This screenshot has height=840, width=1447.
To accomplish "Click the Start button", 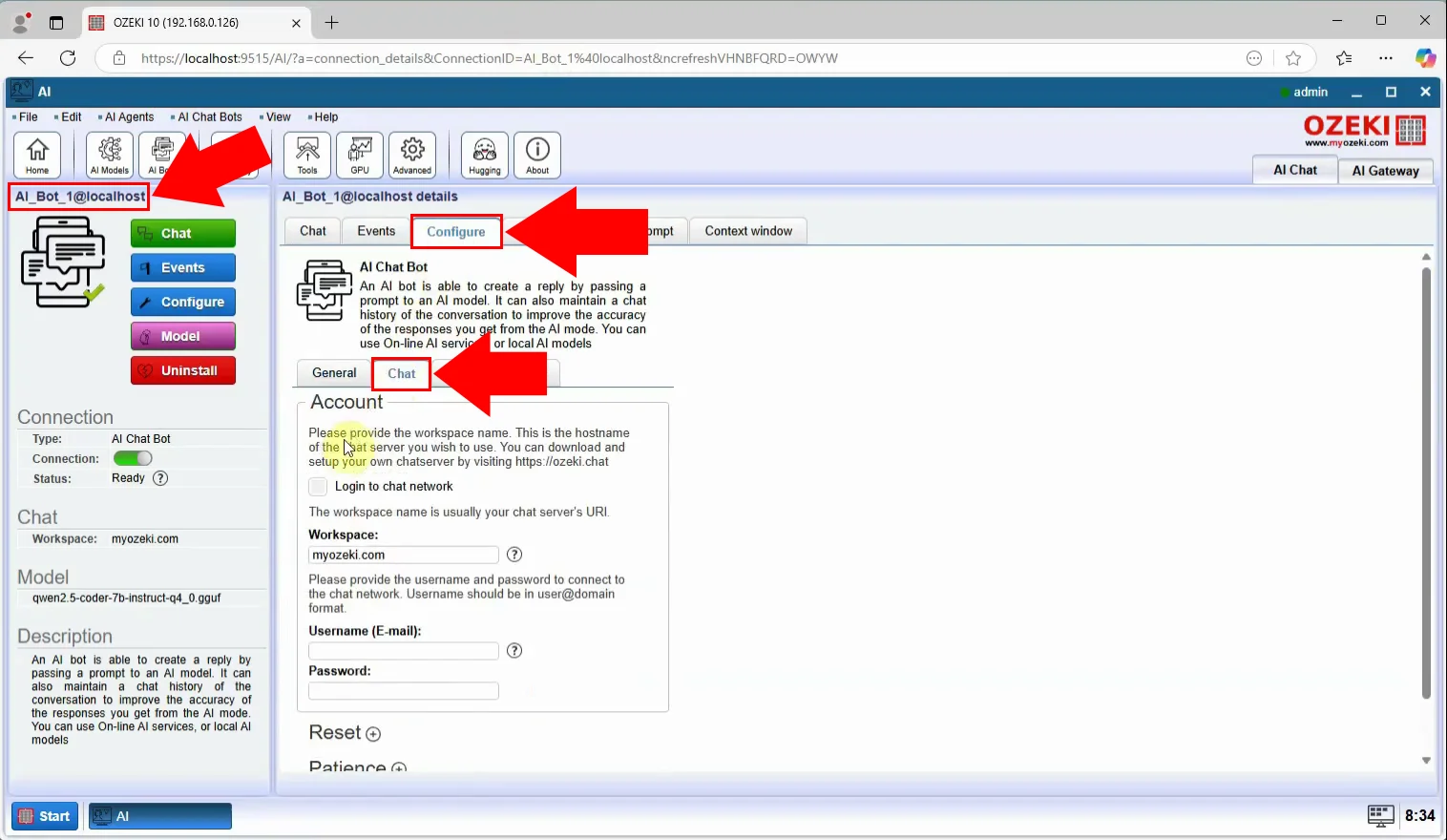I will click(45, 816).
